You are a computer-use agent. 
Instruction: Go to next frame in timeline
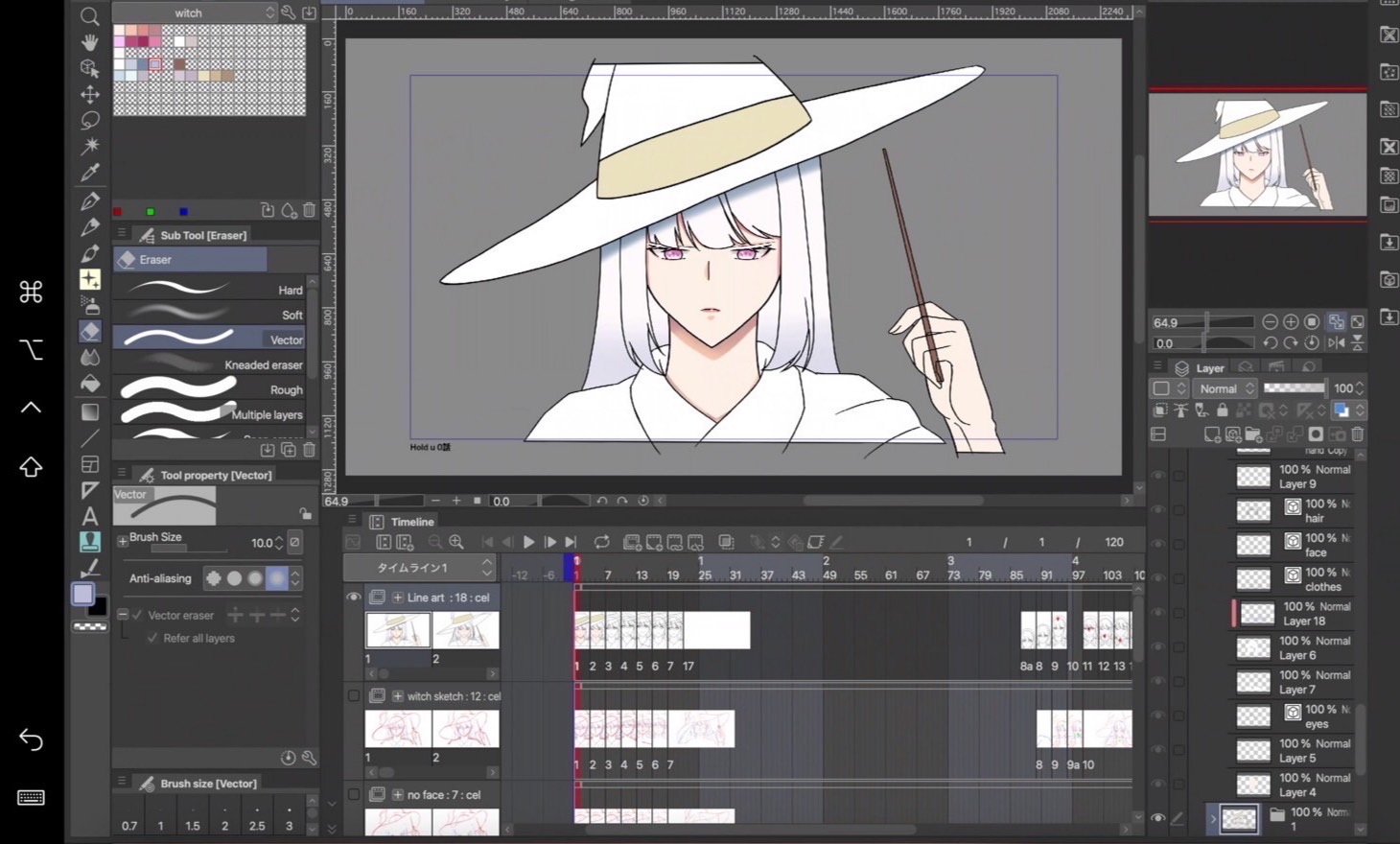(x=550, y=542)
